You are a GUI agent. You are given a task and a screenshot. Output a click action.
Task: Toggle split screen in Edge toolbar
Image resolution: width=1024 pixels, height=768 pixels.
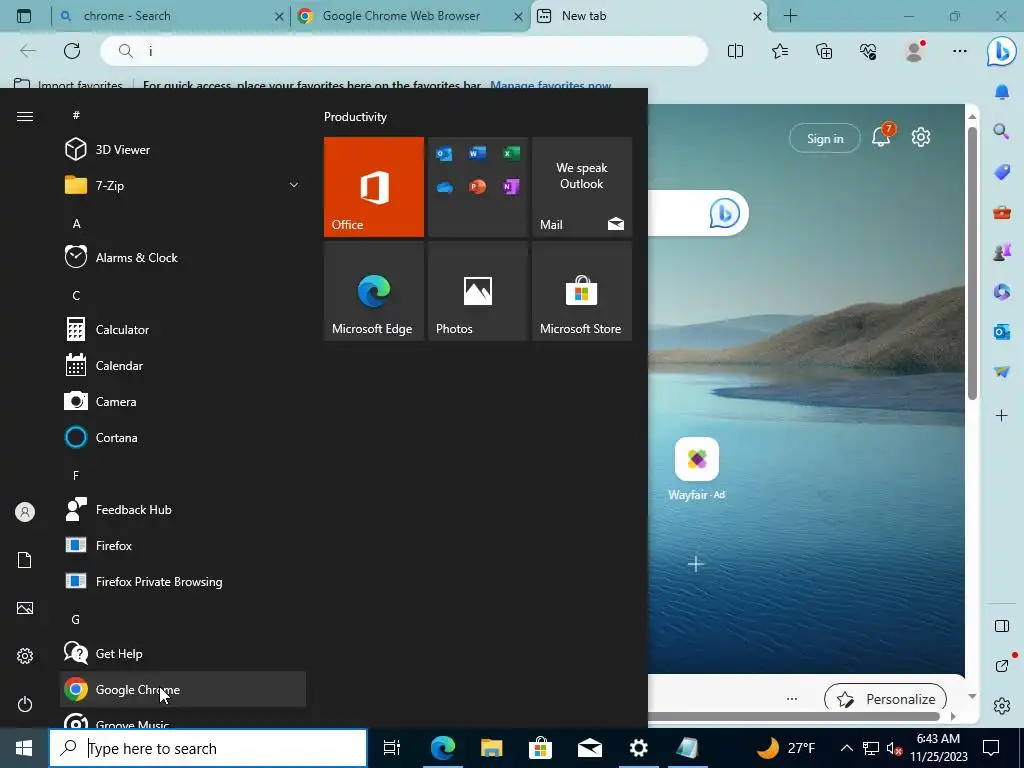click(735, 51)
